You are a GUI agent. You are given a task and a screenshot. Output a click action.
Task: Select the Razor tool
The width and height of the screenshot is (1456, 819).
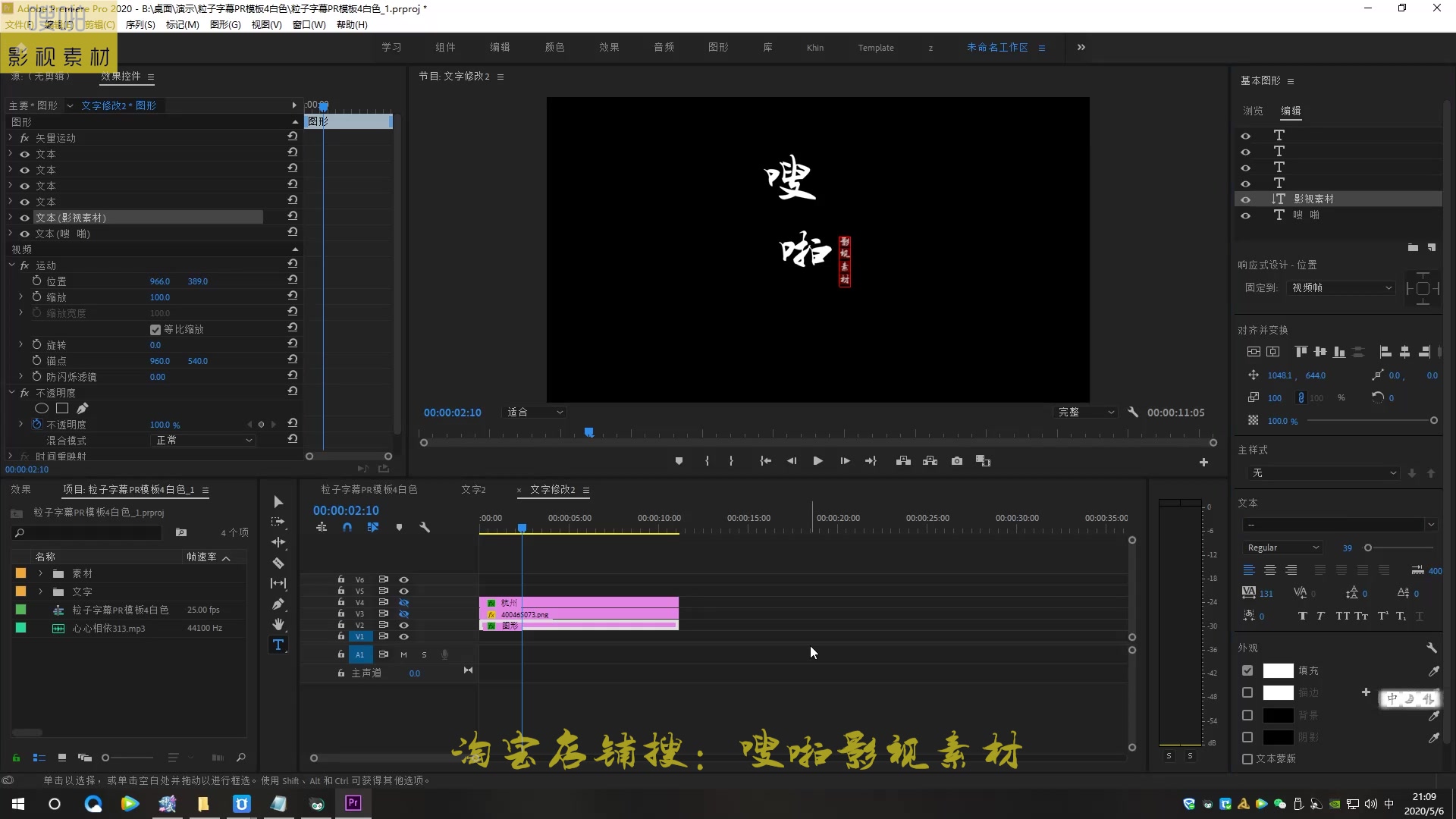pyautogui.click(x=278, y=563)
